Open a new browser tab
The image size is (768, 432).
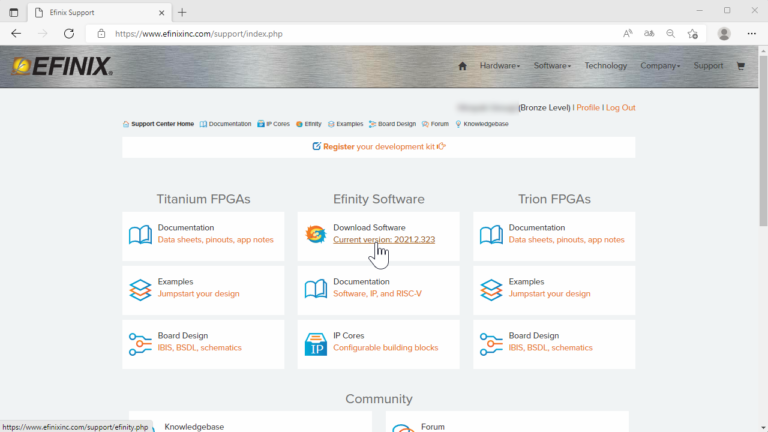pyautogui.click(x=182, y=11)
